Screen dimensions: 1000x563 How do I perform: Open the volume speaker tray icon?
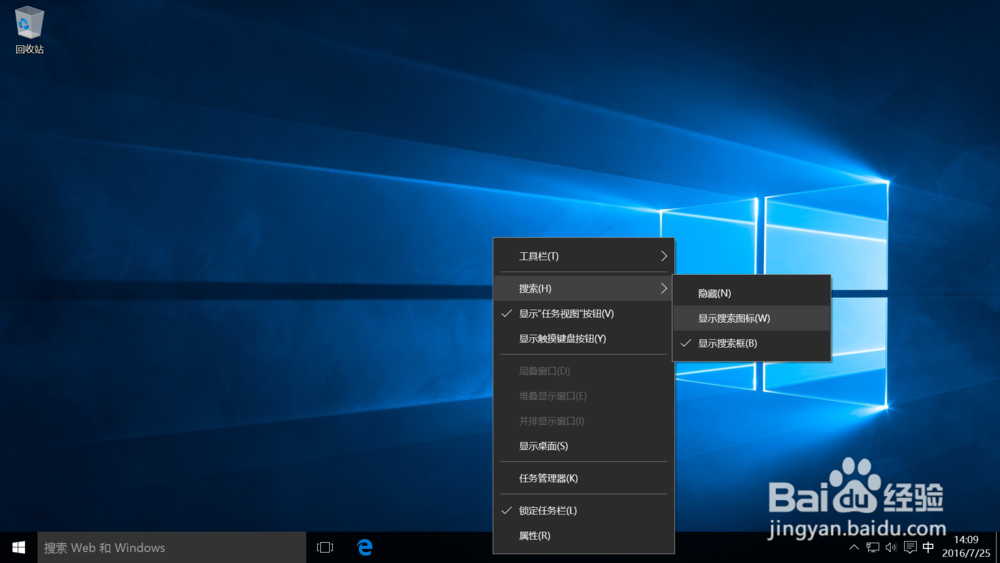click(891, 547)
